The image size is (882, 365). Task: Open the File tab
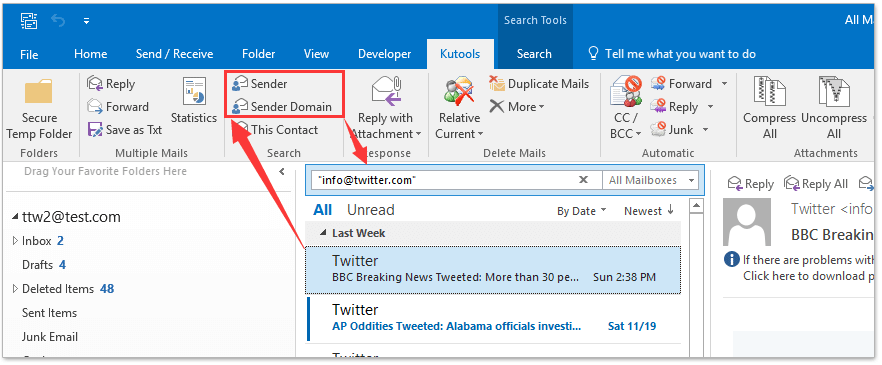coord(29,55)
